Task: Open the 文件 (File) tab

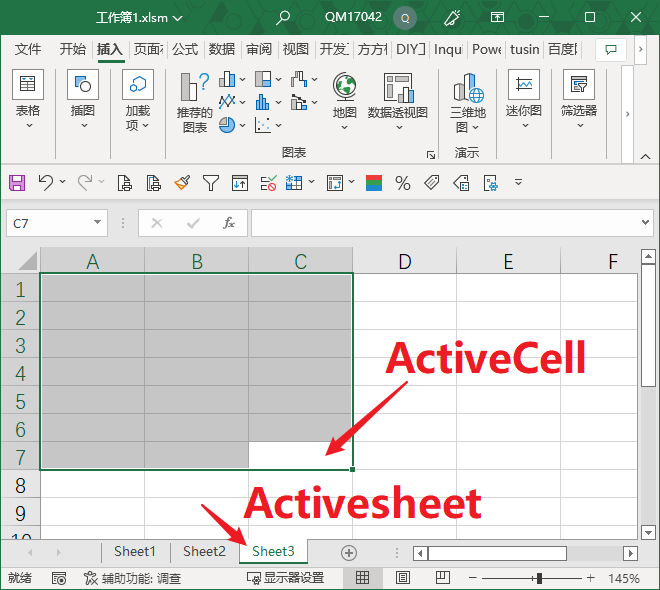Action: click(28, 49)
